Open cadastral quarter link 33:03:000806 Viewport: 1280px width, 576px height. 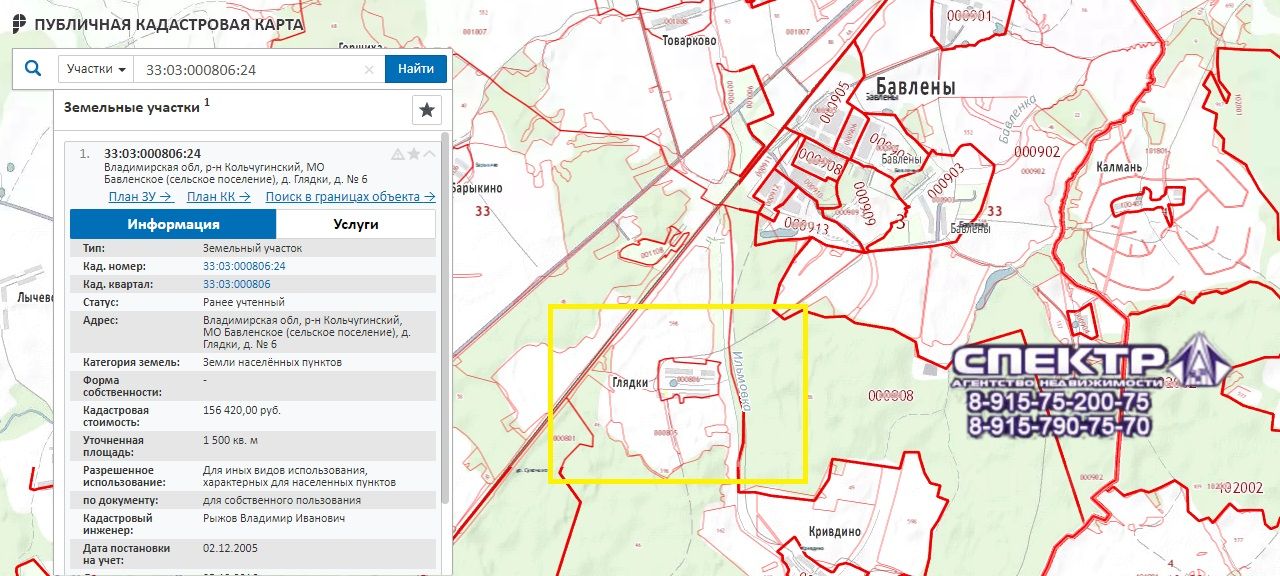[236, 284]
